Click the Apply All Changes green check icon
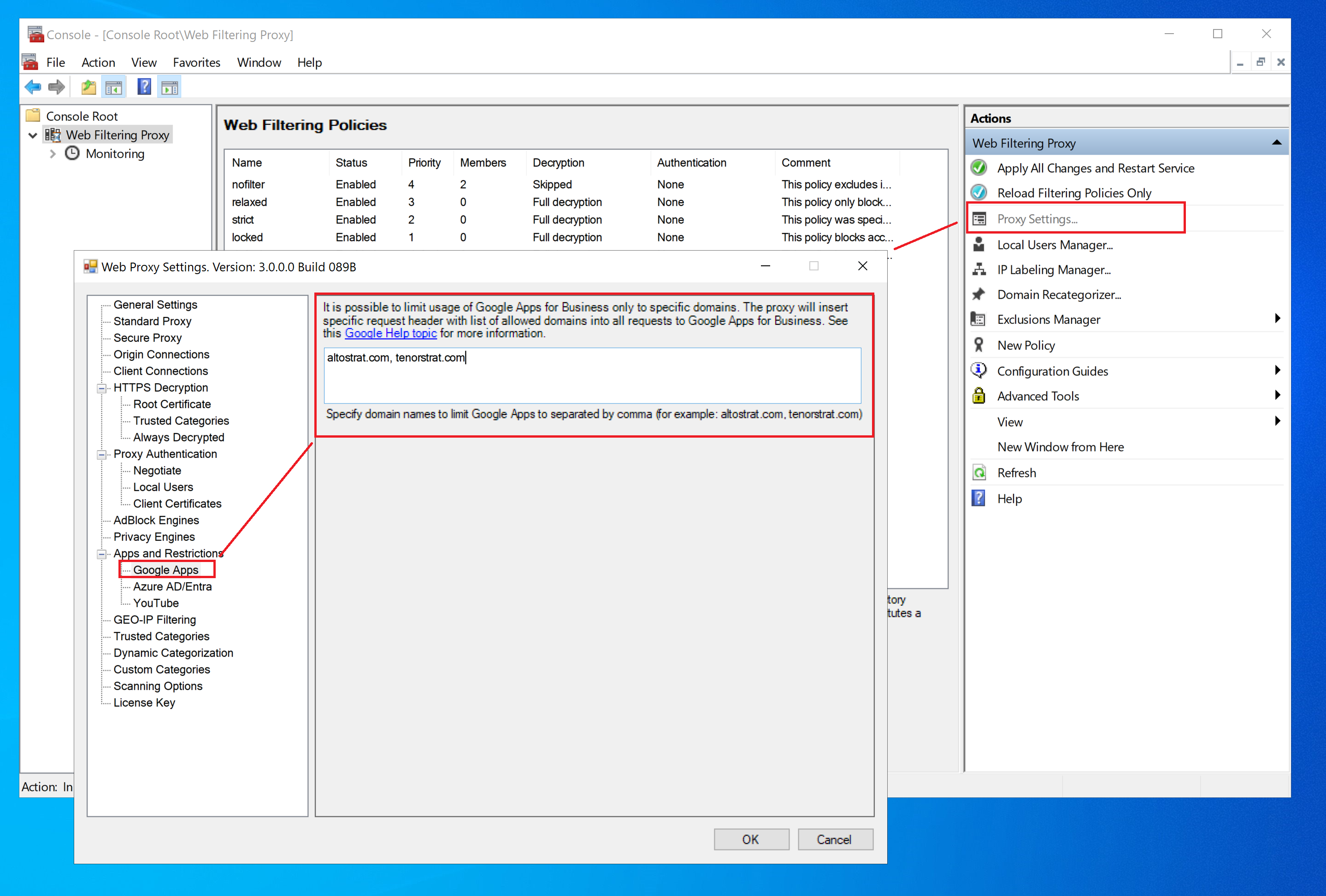Viewport: 1326px width, 896px height. pyautogui.click(x=978, y=168)
